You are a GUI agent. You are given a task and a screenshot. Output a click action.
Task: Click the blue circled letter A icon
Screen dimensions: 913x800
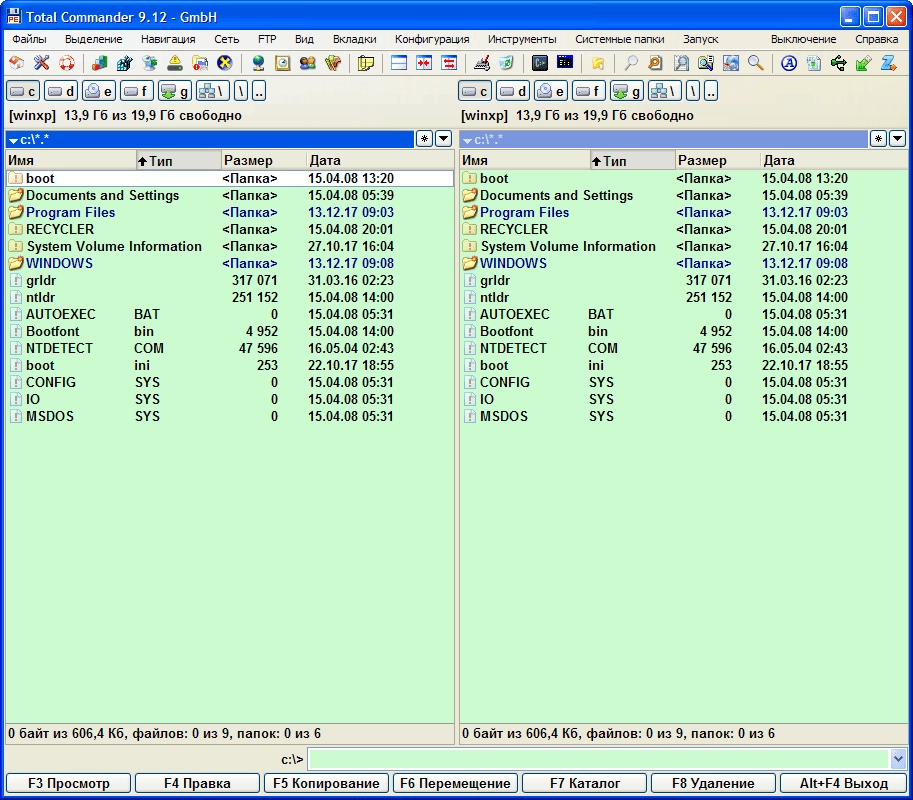click(789, 63)
